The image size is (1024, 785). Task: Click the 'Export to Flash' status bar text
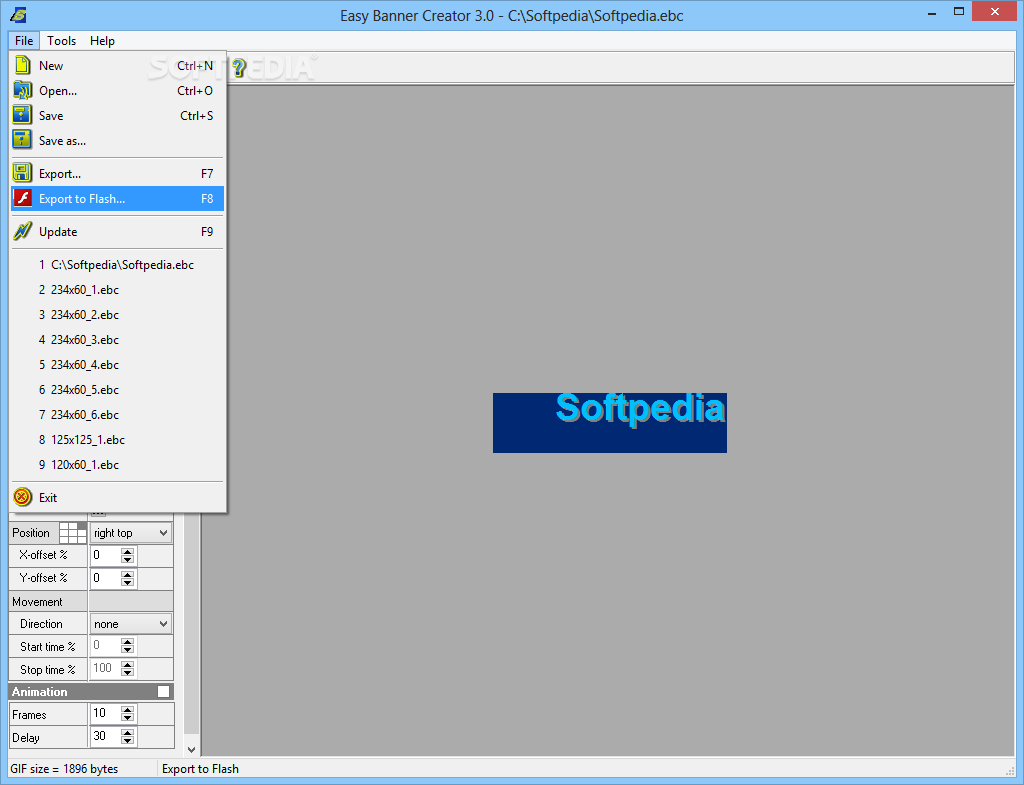[x=200, y=769]
